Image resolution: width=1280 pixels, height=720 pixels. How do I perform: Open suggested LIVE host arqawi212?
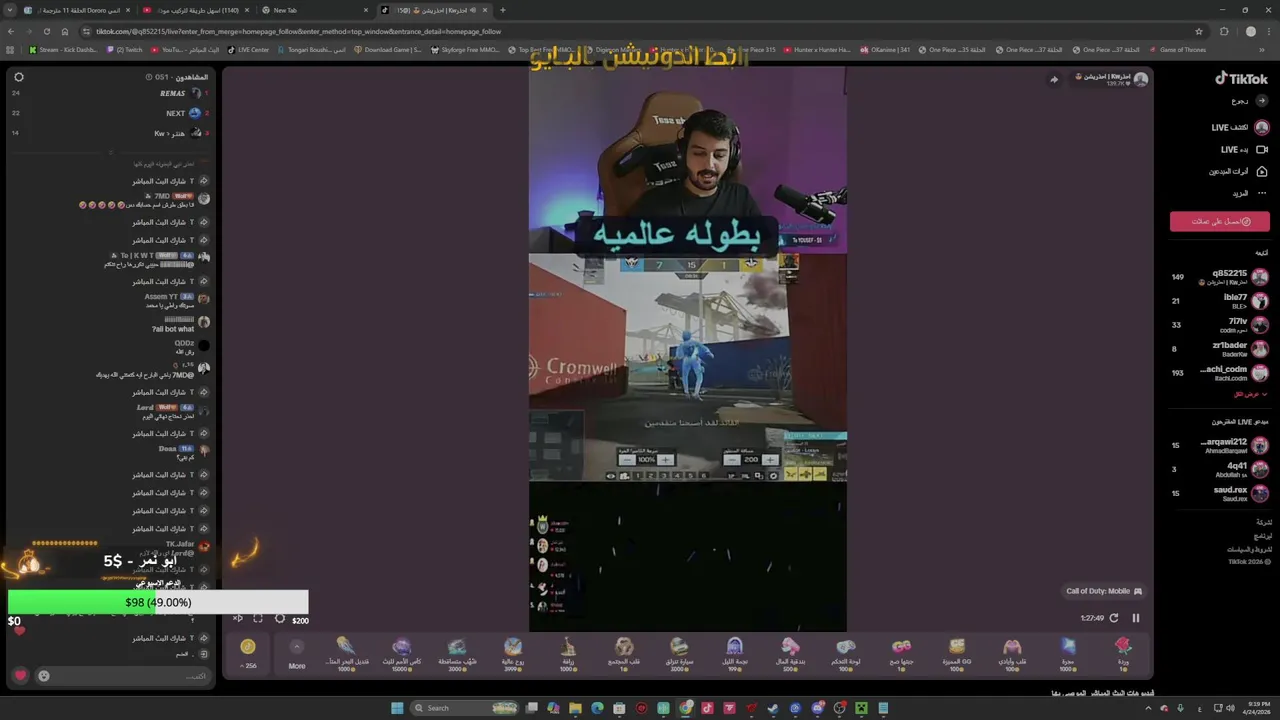[1220, 445]
